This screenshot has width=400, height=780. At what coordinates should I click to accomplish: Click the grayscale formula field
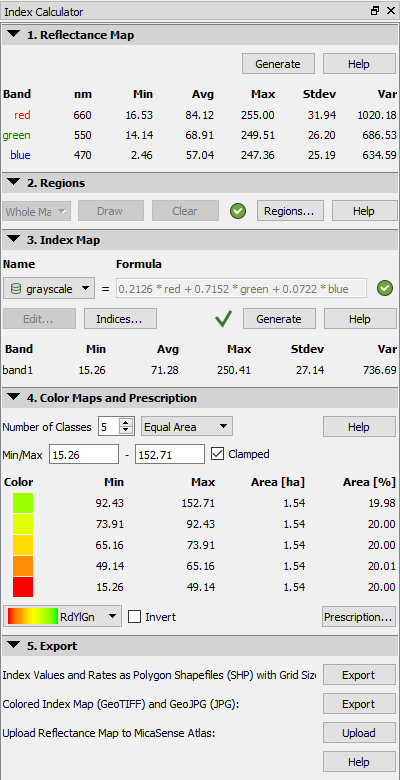point(242,289)
